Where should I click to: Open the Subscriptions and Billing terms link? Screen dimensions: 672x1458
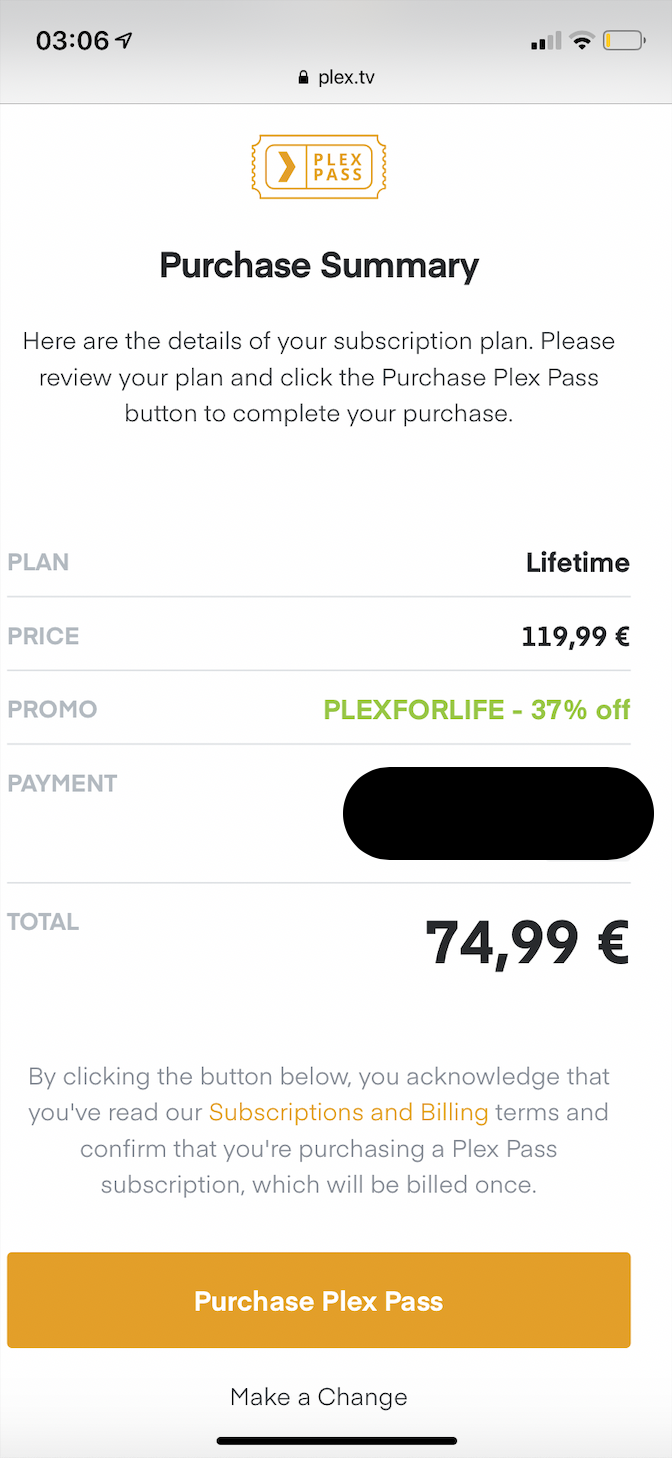pos(348,1112)
